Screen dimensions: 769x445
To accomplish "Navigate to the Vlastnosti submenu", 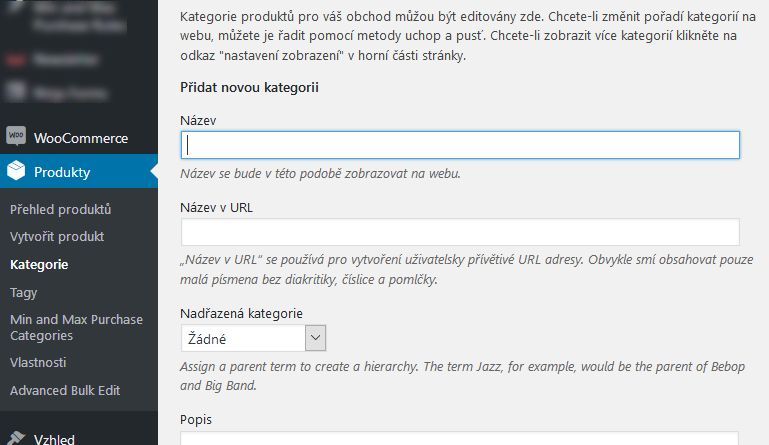I will pos(38,363).
